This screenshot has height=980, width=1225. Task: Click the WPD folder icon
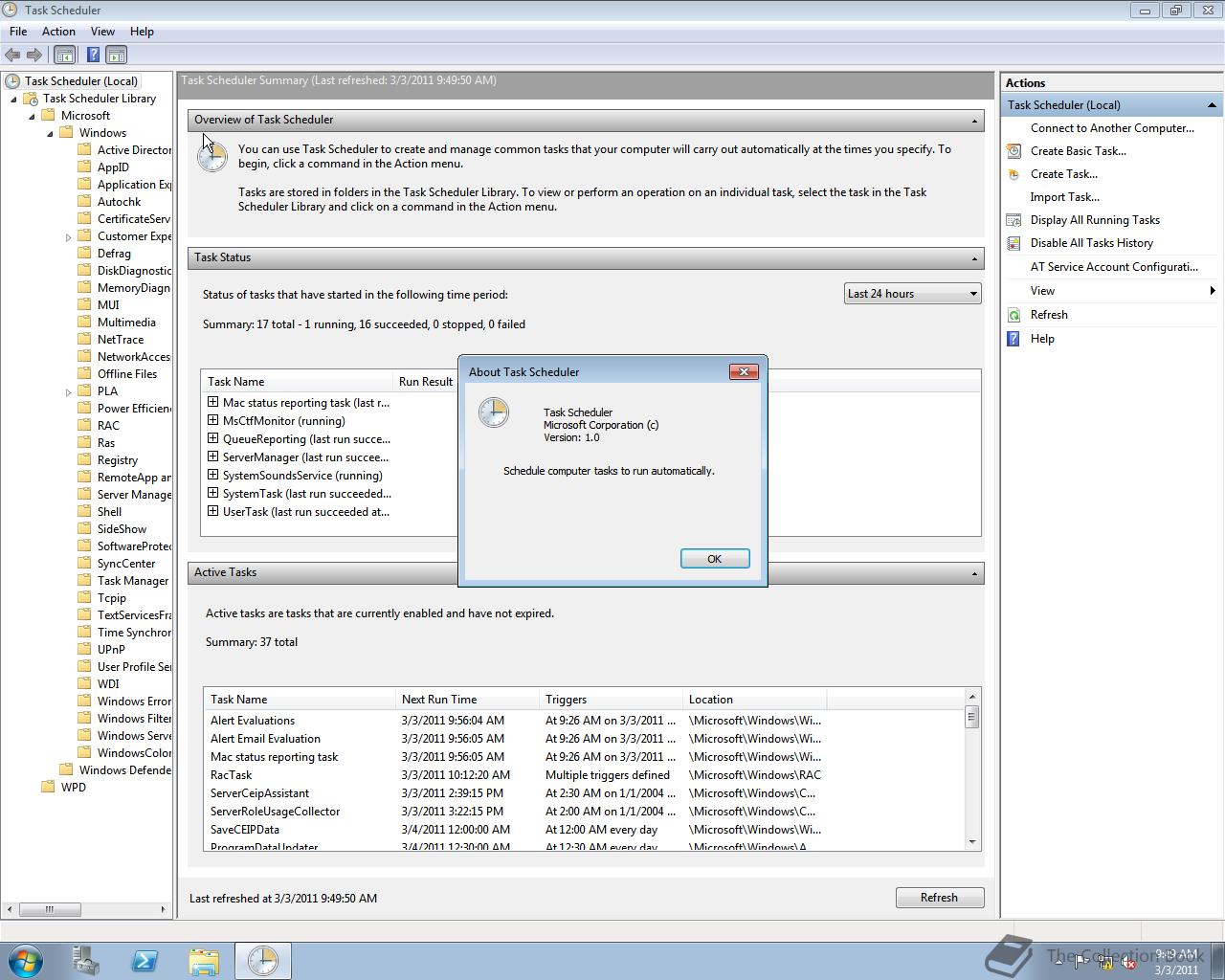[48, 788]
